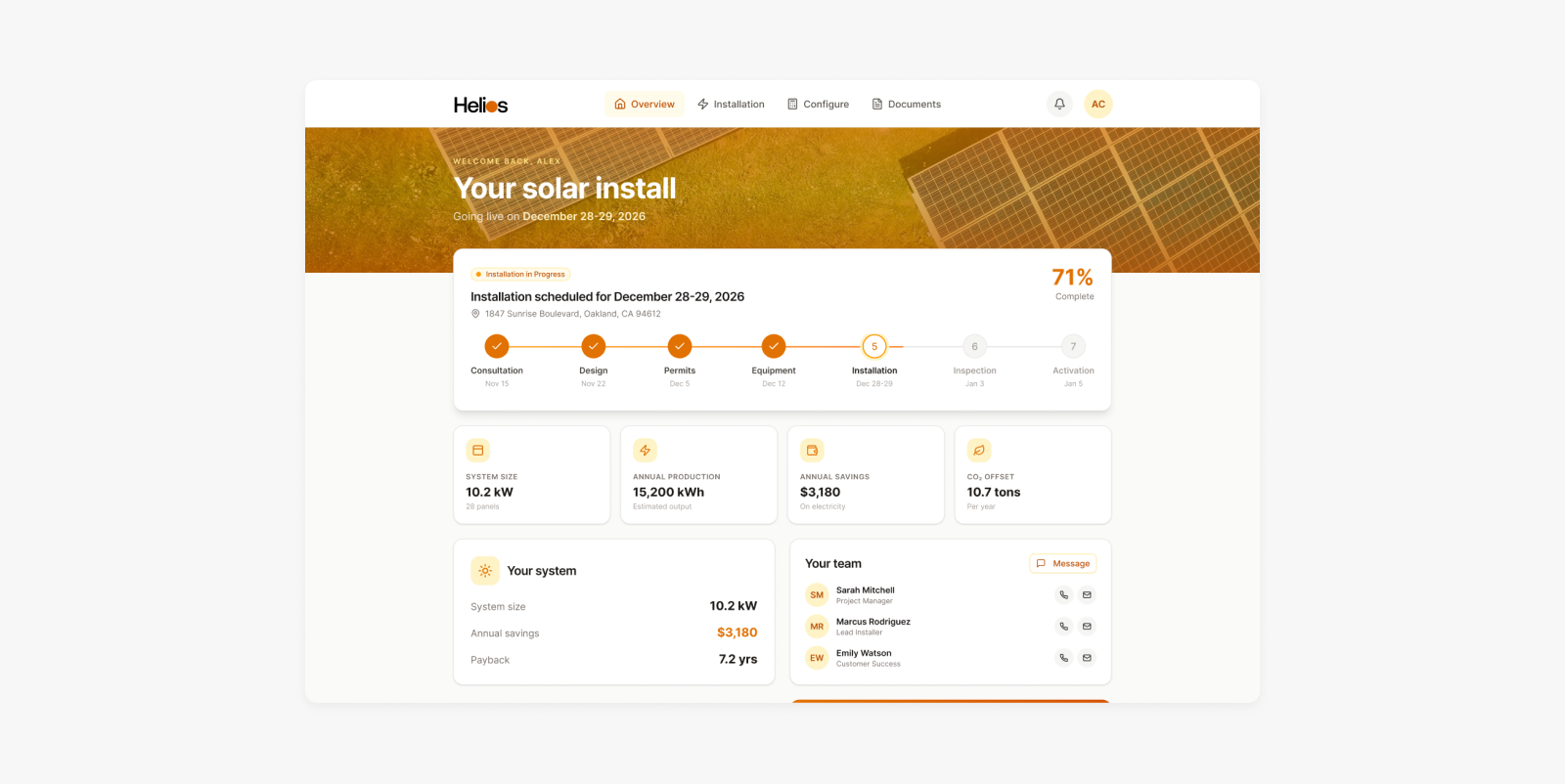Select the Permits step checkmark
1565x784 pixels.
[x=680, y=346]
